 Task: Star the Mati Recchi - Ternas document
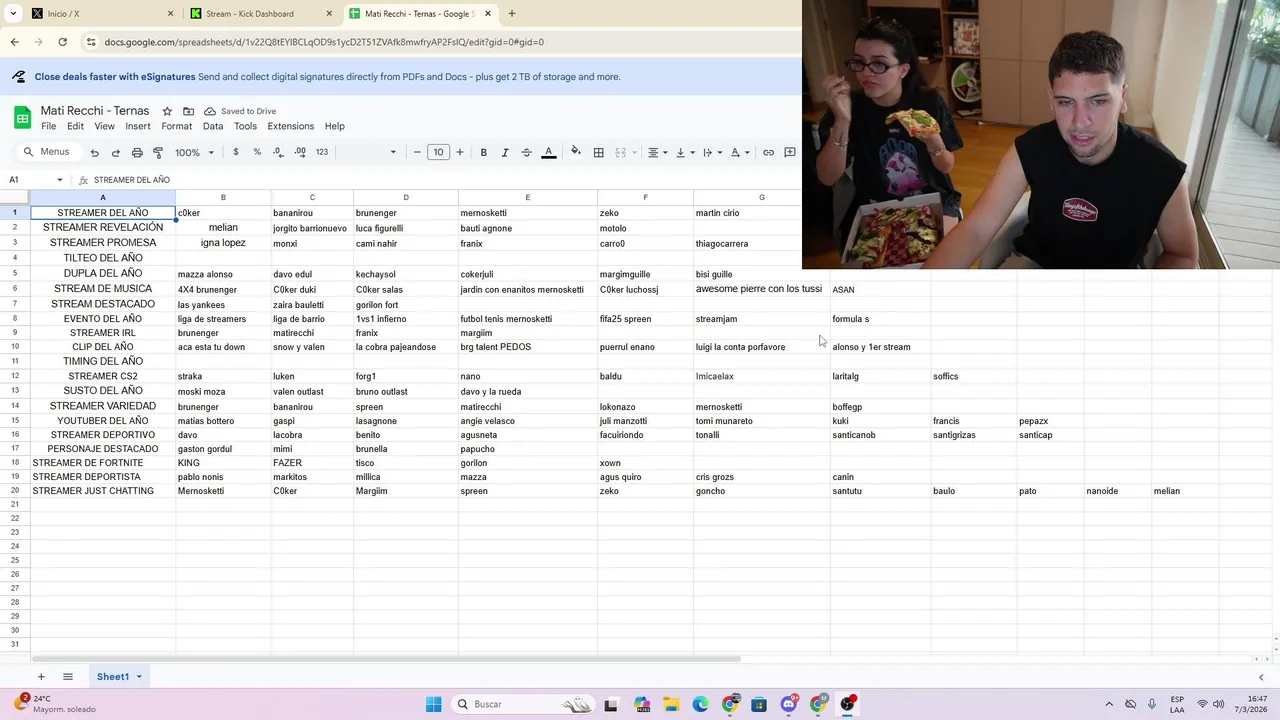pyautogui.click(x=167, y=111)
